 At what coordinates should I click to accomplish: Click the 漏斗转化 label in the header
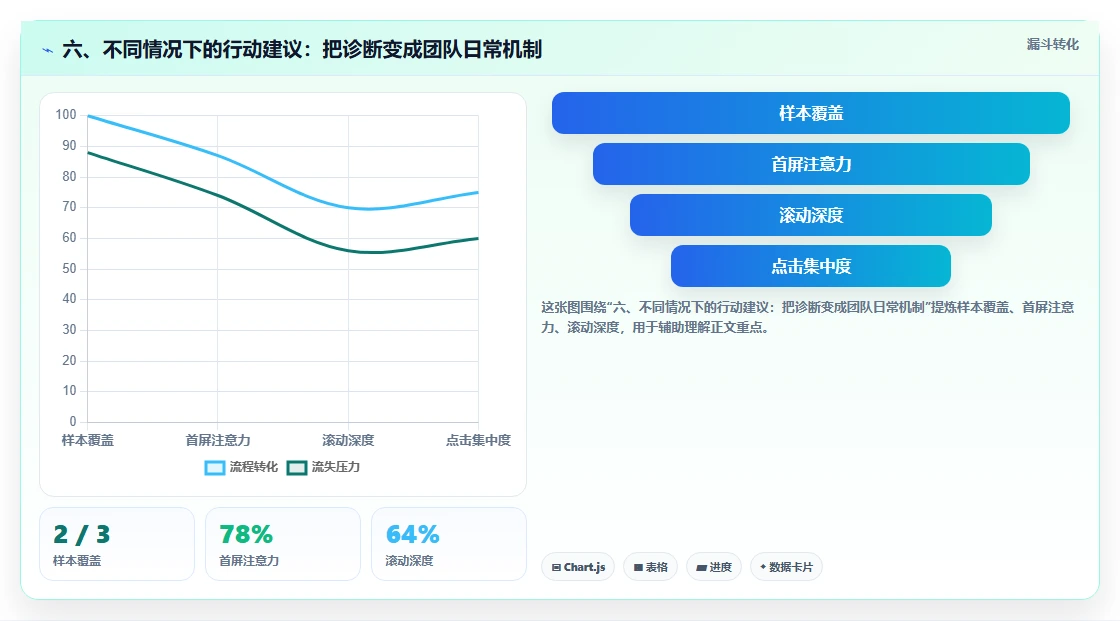tap(1053, 44)
